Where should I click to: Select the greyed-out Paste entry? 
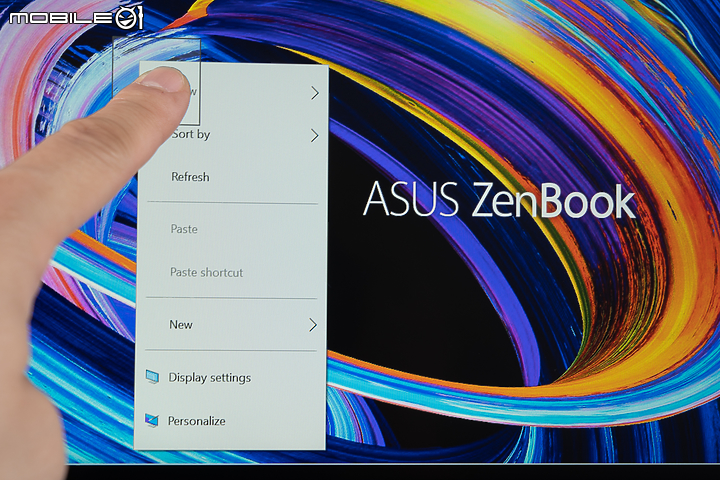(x=231, y=229)
